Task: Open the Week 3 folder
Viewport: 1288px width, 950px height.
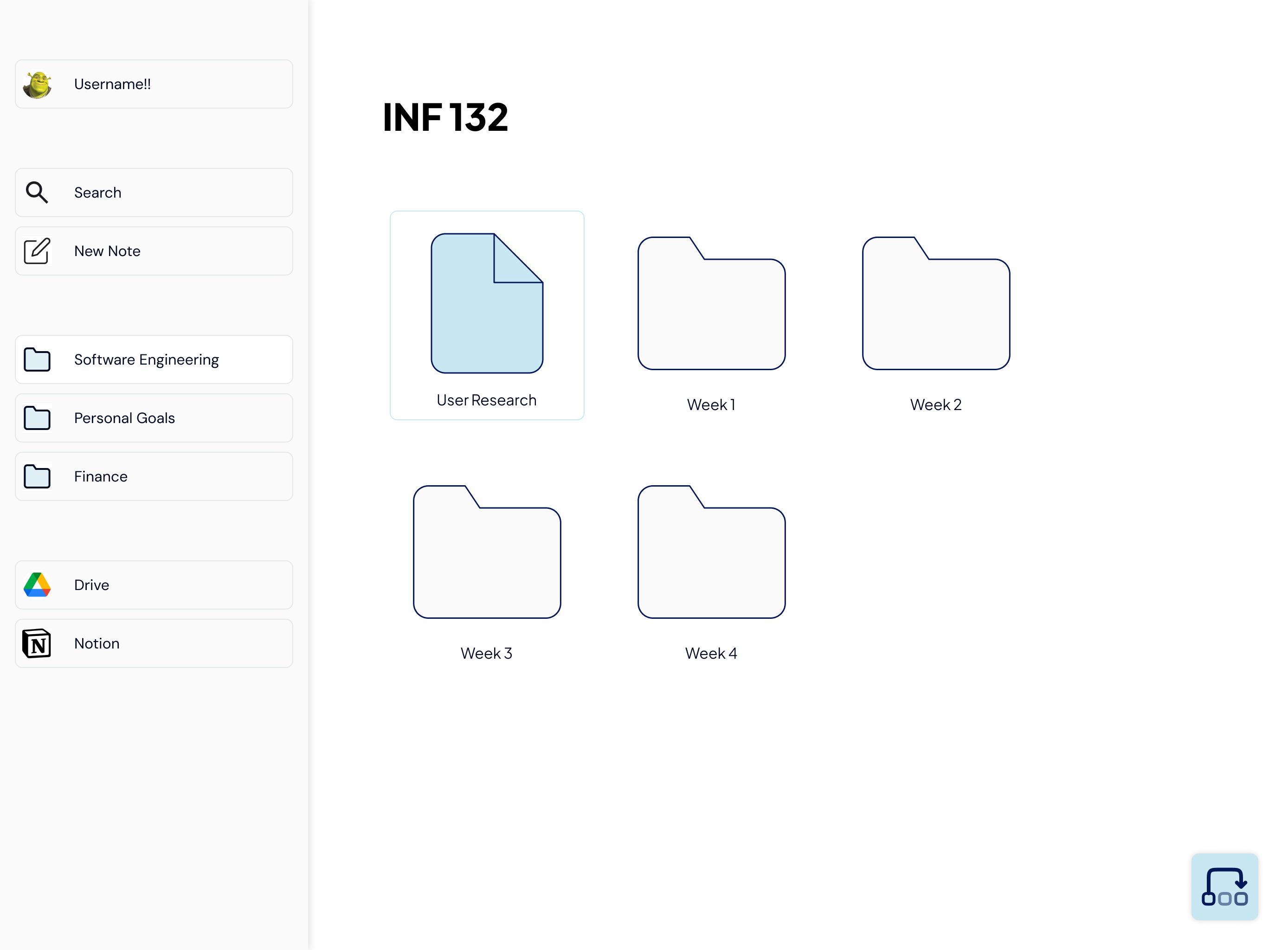Action: (x=488, y=552)
